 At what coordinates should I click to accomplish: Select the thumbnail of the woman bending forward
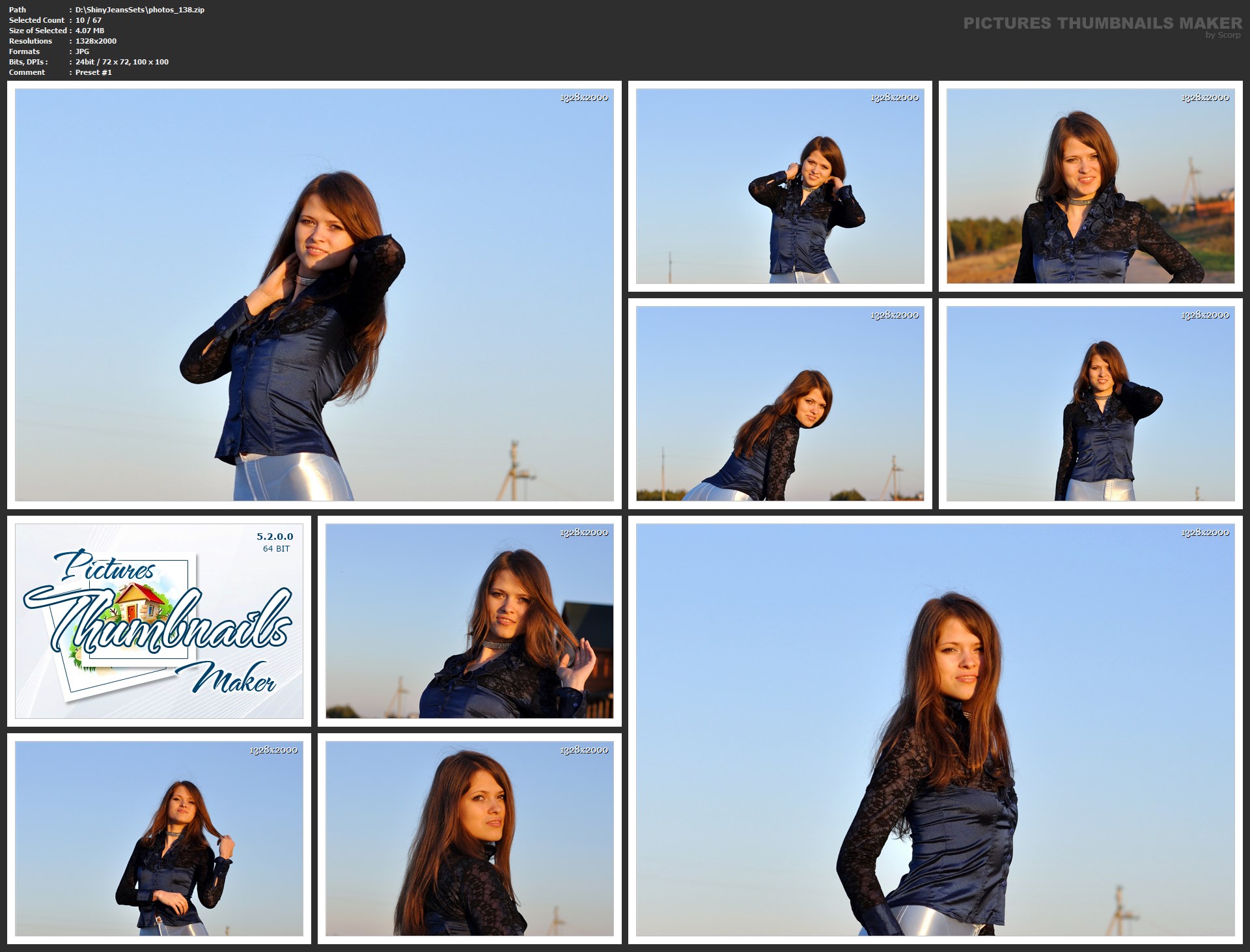(x=780, y=404)
